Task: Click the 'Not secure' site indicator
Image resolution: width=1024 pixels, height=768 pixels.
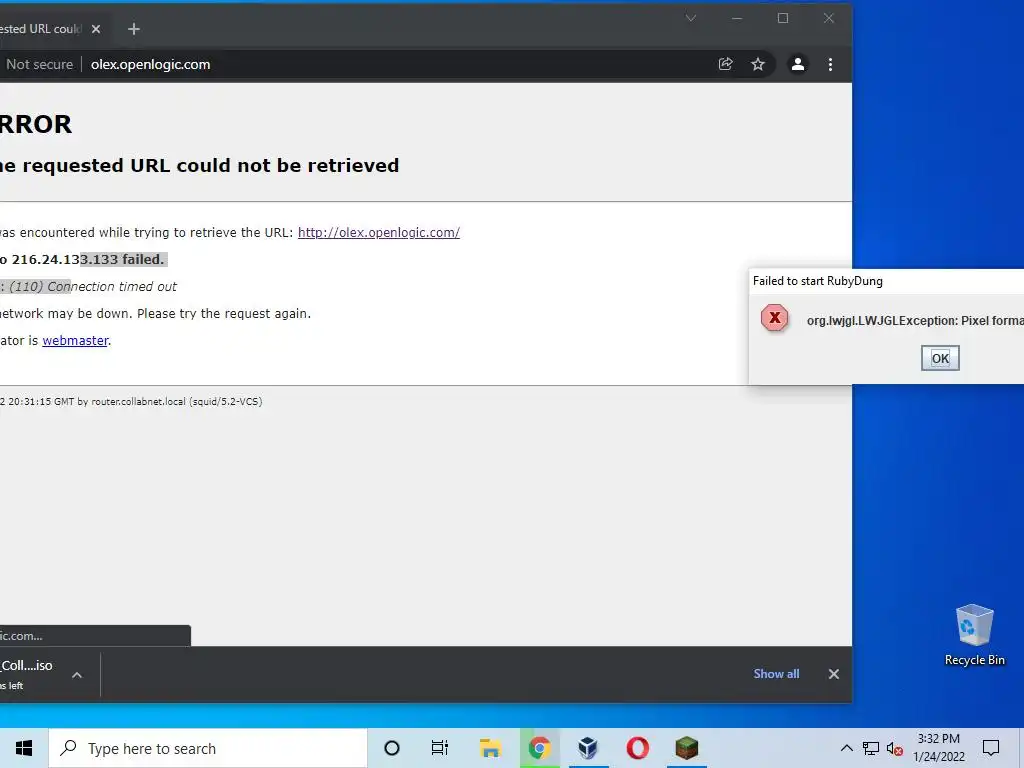Action: pyautogui.click(x=39, y=64)
